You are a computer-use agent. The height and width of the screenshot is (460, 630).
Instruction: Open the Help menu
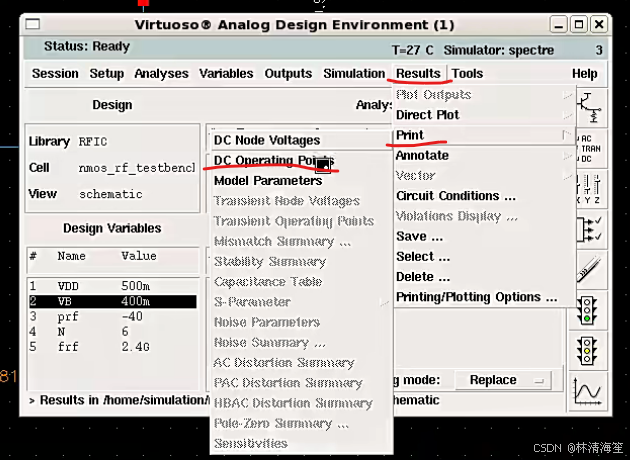(x=585, y=74)
